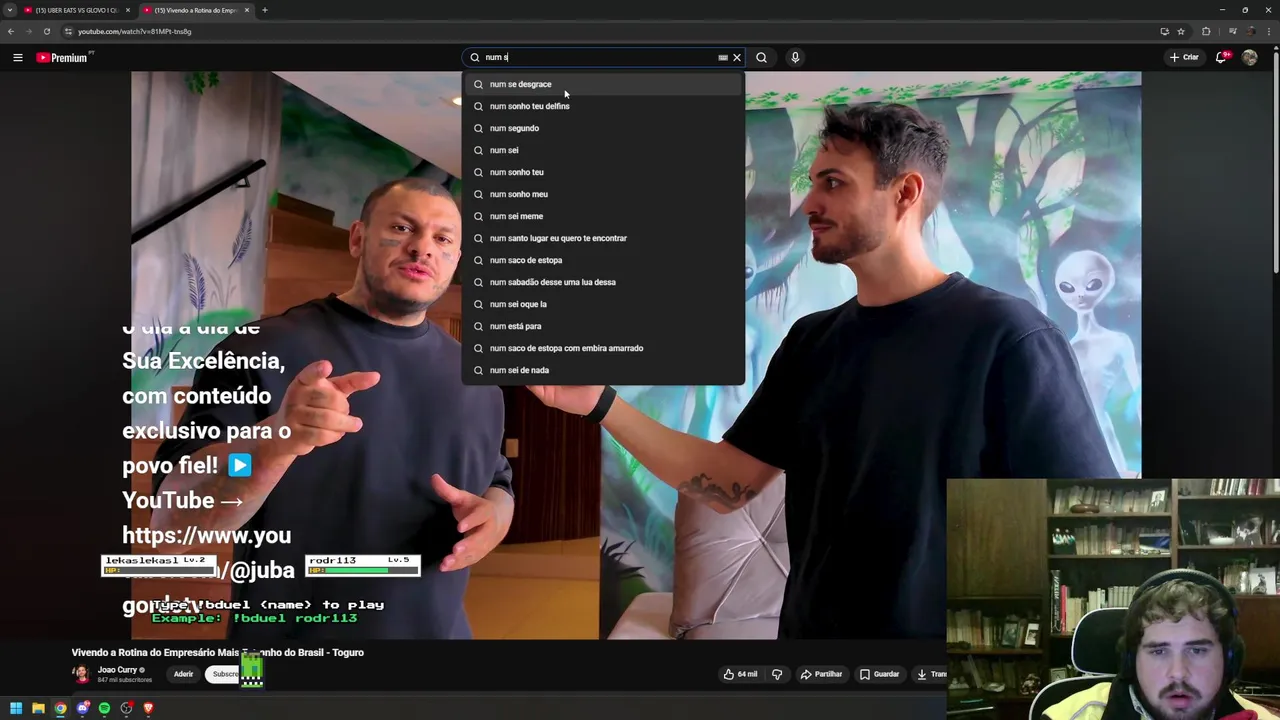Open the browser three-dot menu
This screenshot has height=720, width=1280.
coord(1268,31)
